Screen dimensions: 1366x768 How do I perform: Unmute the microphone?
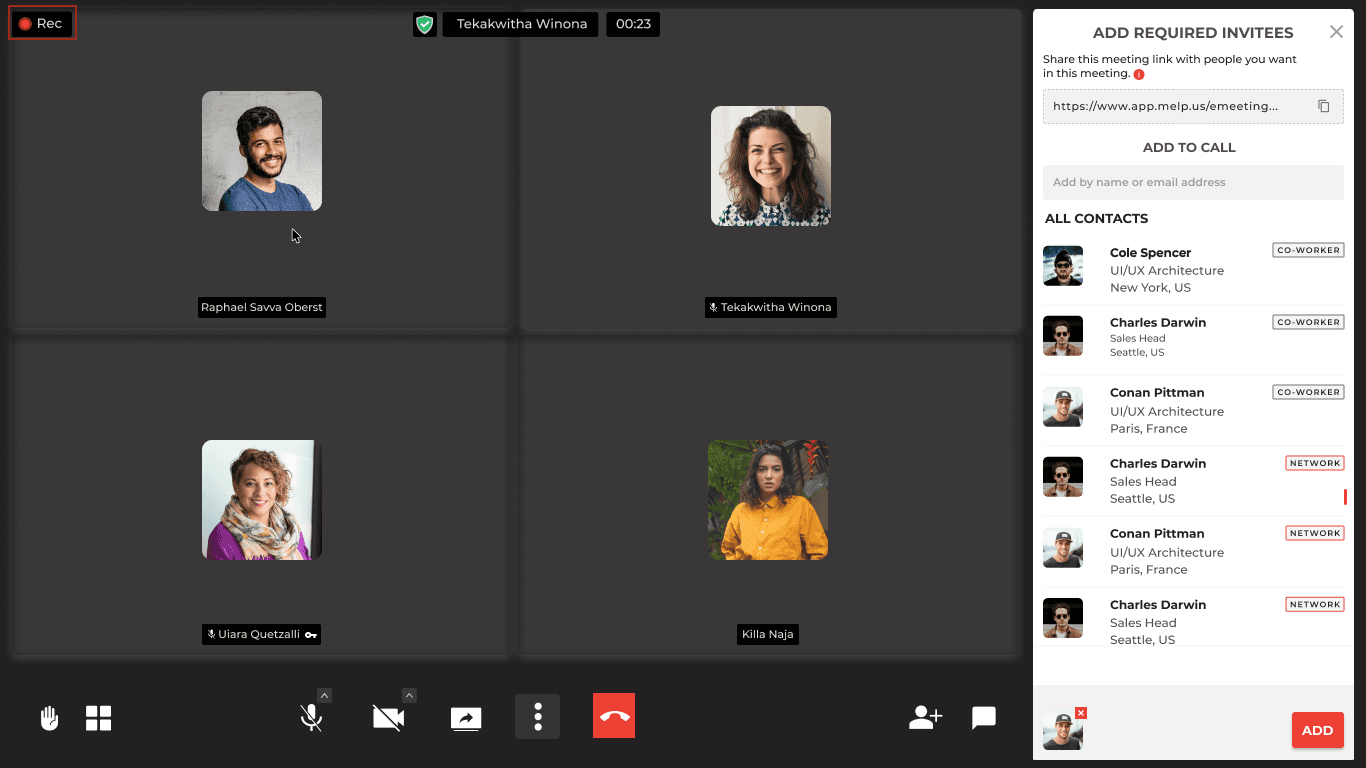coord(311,718)
